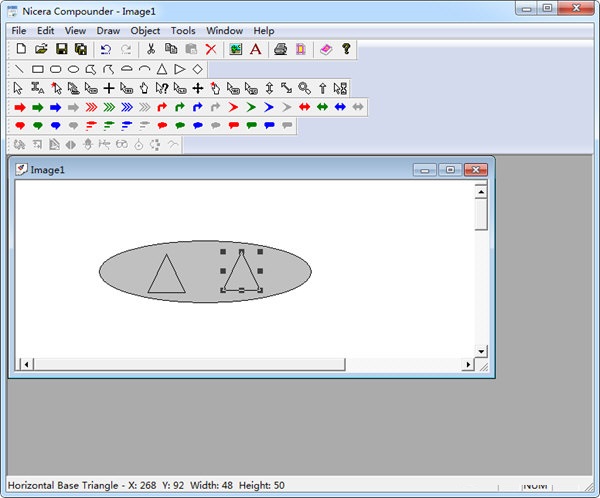Select the line drawing tool
Image resolution: width=600 pixels, height=498 pixels.
click(20, 69)
